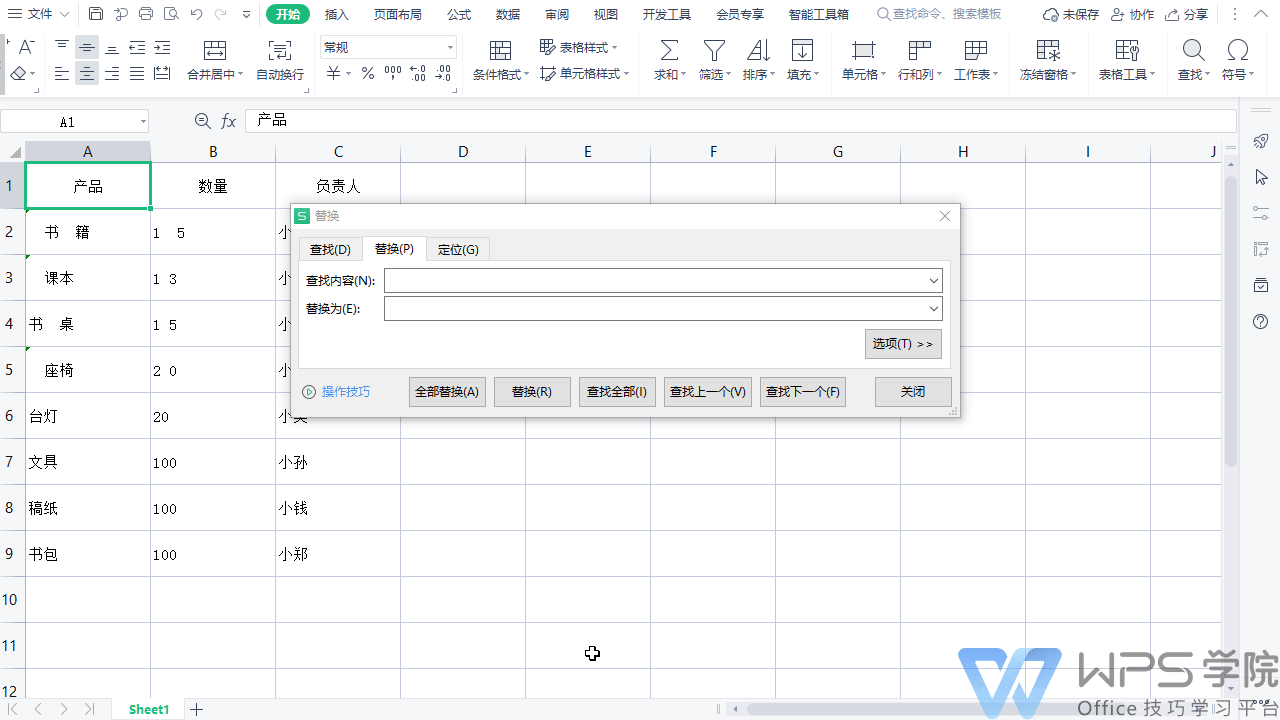Click the justify alignment icon
This screenshot has width=1280, height=720.
137,74
